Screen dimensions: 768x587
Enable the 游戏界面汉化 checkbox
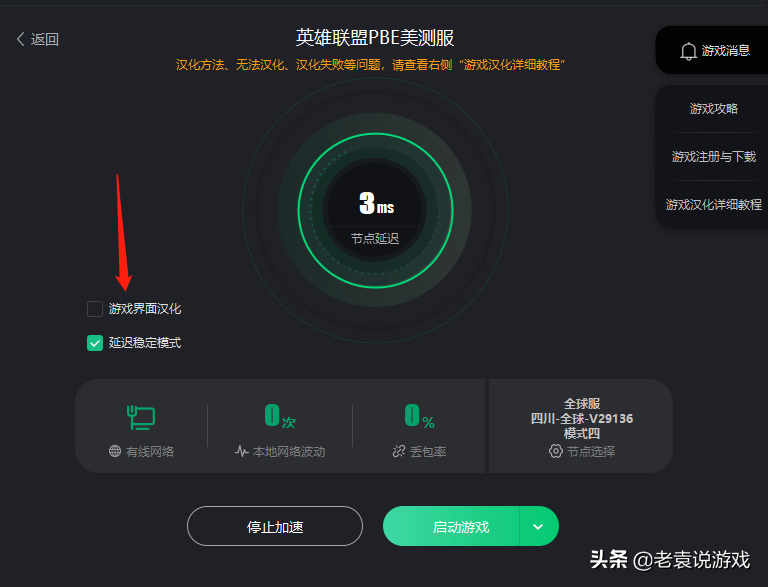95,309
